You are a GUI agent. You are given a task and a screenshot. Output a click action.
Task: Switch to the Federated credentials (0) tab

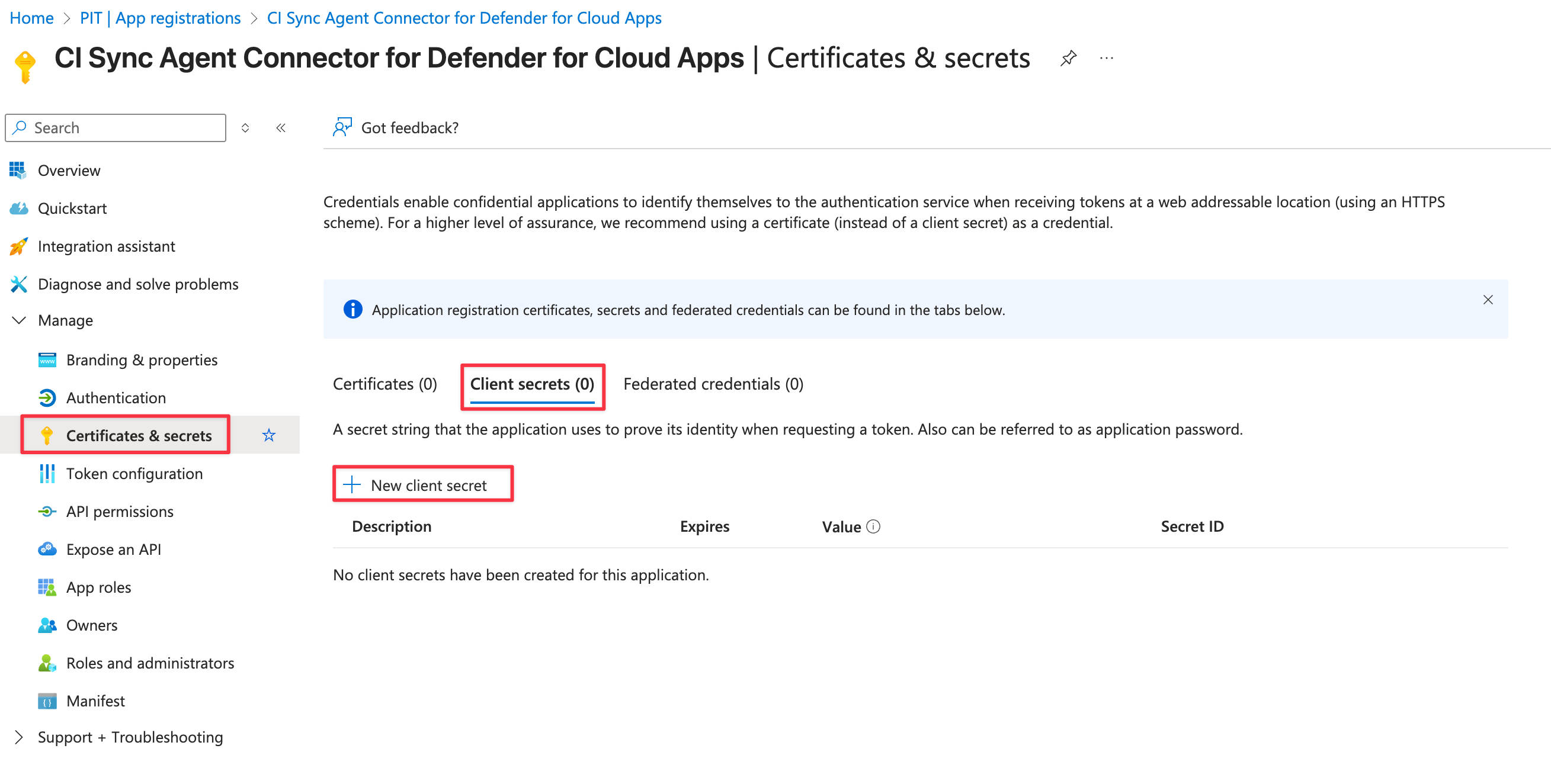pyautogui.click(x=713, y=384)
